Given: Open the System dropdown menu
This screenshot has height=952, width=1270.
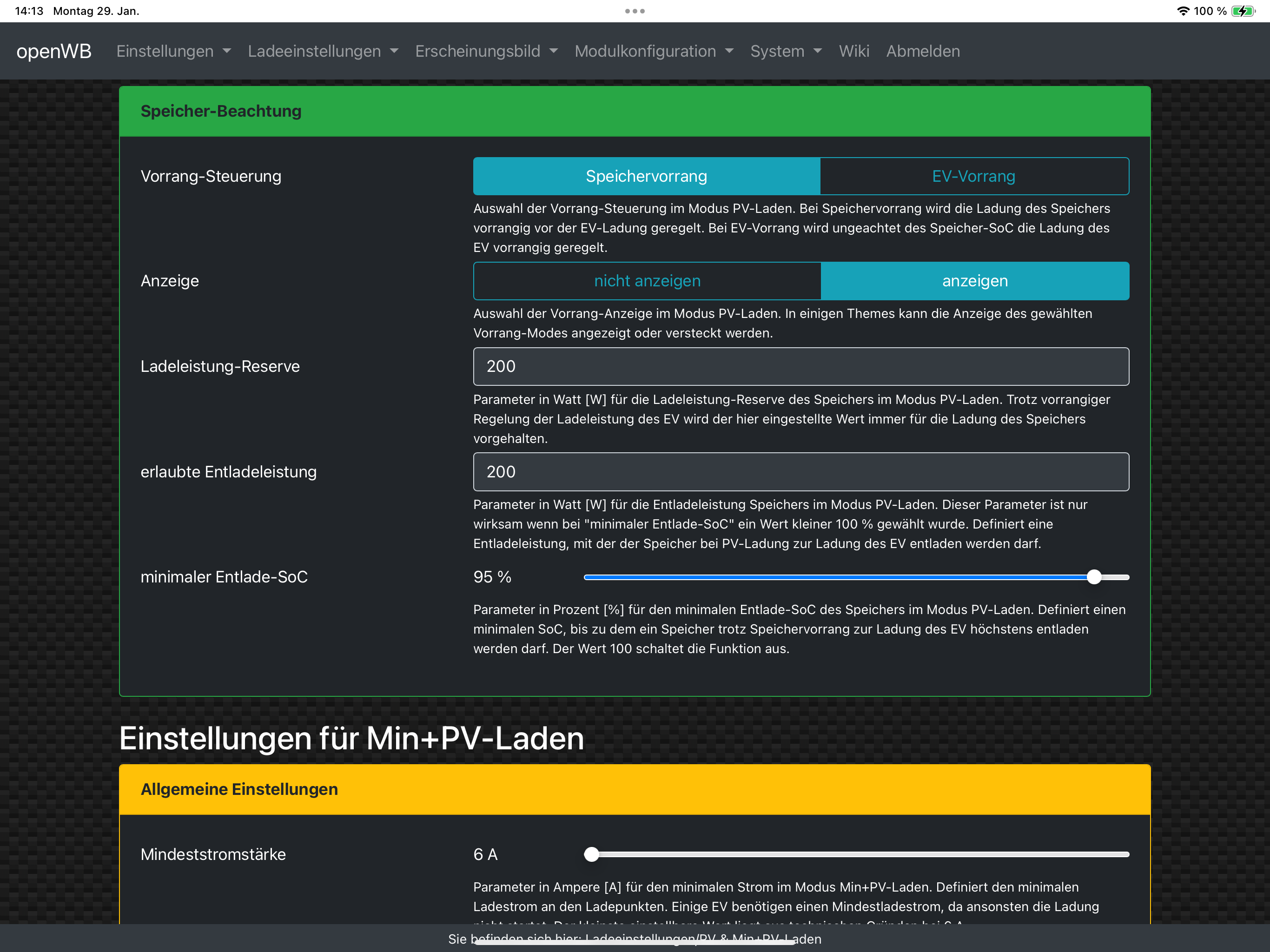Looking at the screenshot, I should tap(786, 51).
